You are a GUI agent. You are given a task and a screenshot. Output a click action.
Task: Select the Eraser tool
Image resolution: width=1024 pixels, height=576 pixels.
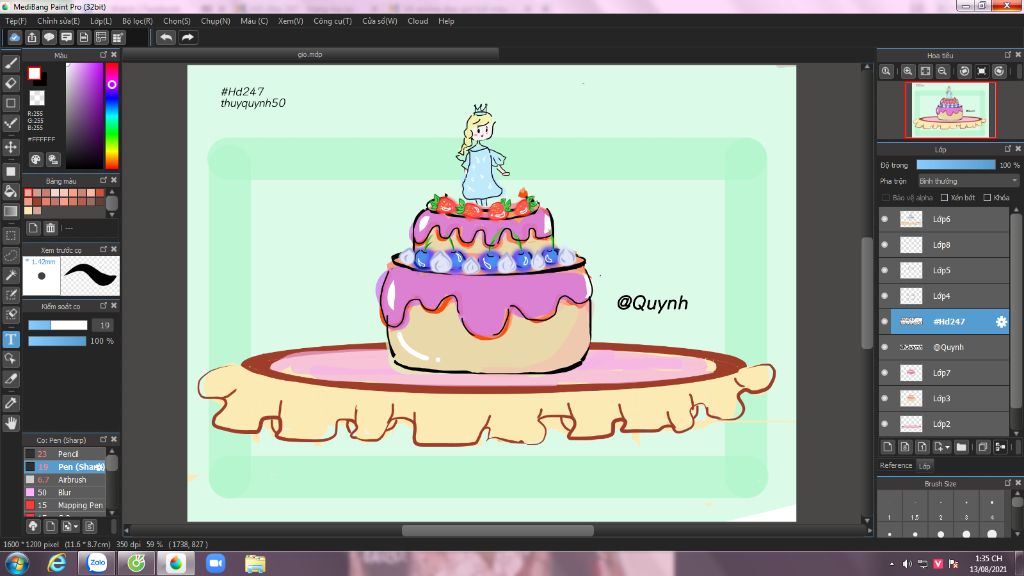10,83
